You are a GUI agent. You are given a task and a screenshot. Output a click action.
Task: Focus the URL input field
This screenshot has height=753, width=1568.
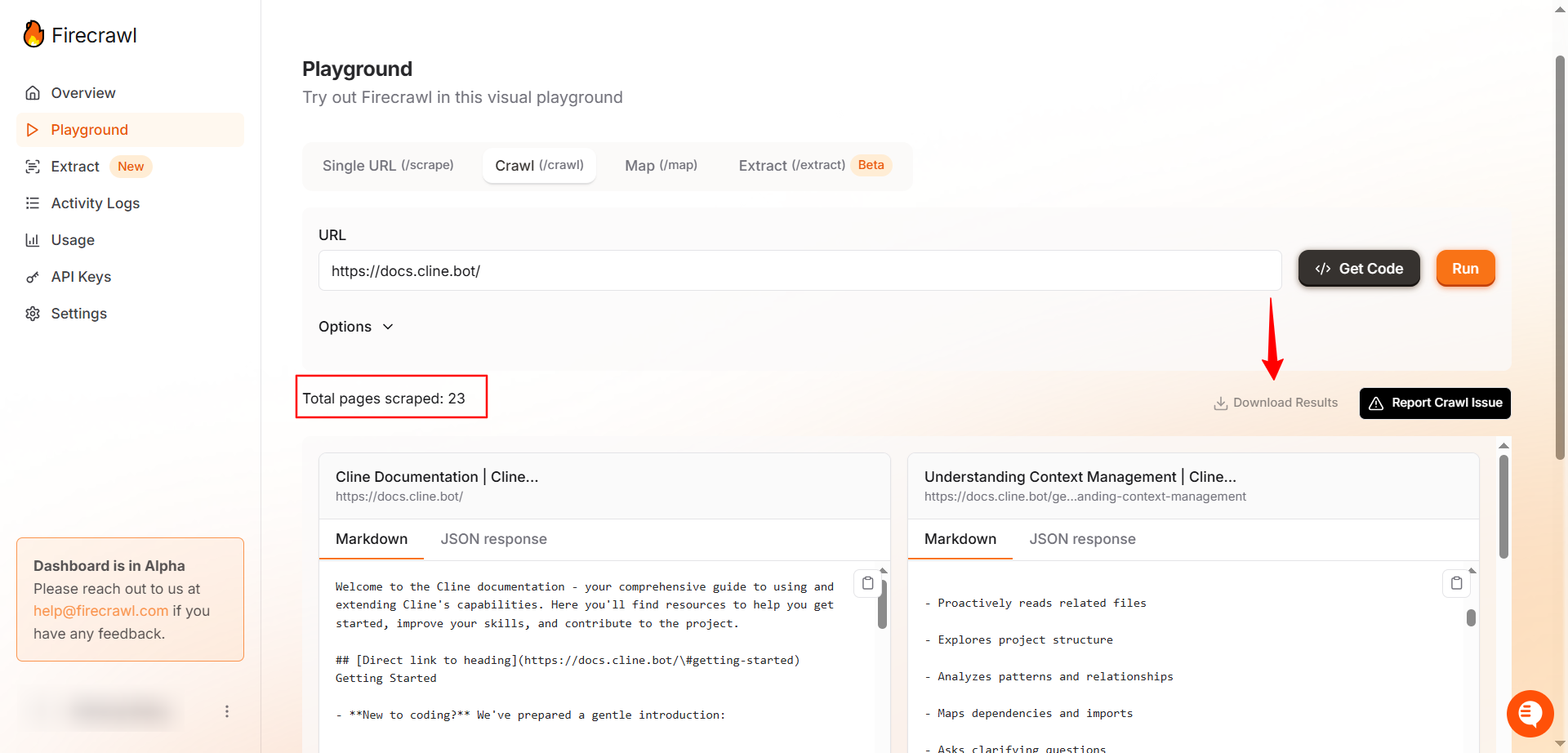(800, 270)
